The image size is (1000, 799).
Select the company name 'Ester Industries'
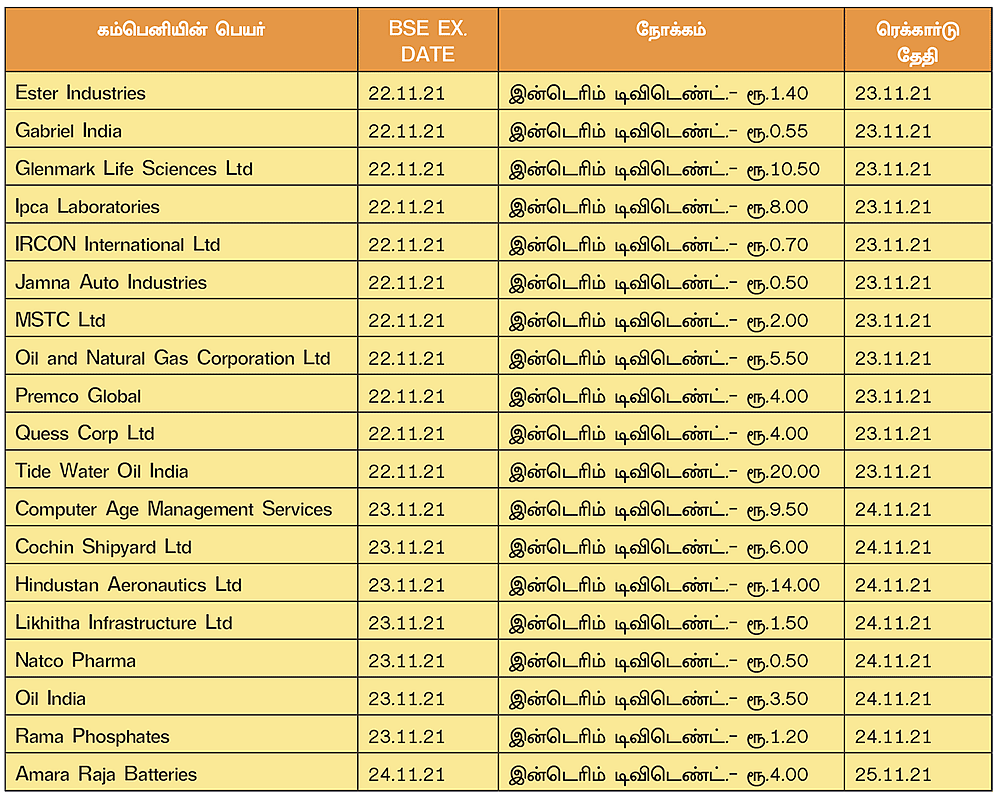tap(80, 93)
